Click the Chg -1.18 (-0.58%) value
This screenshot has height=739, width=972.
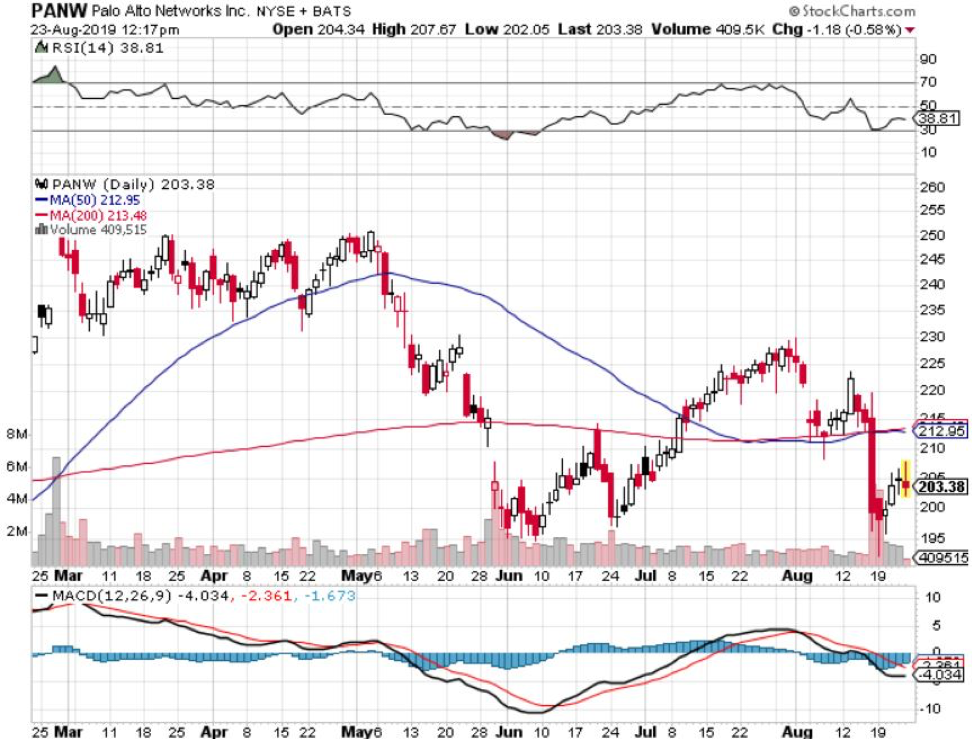(837, 29)
